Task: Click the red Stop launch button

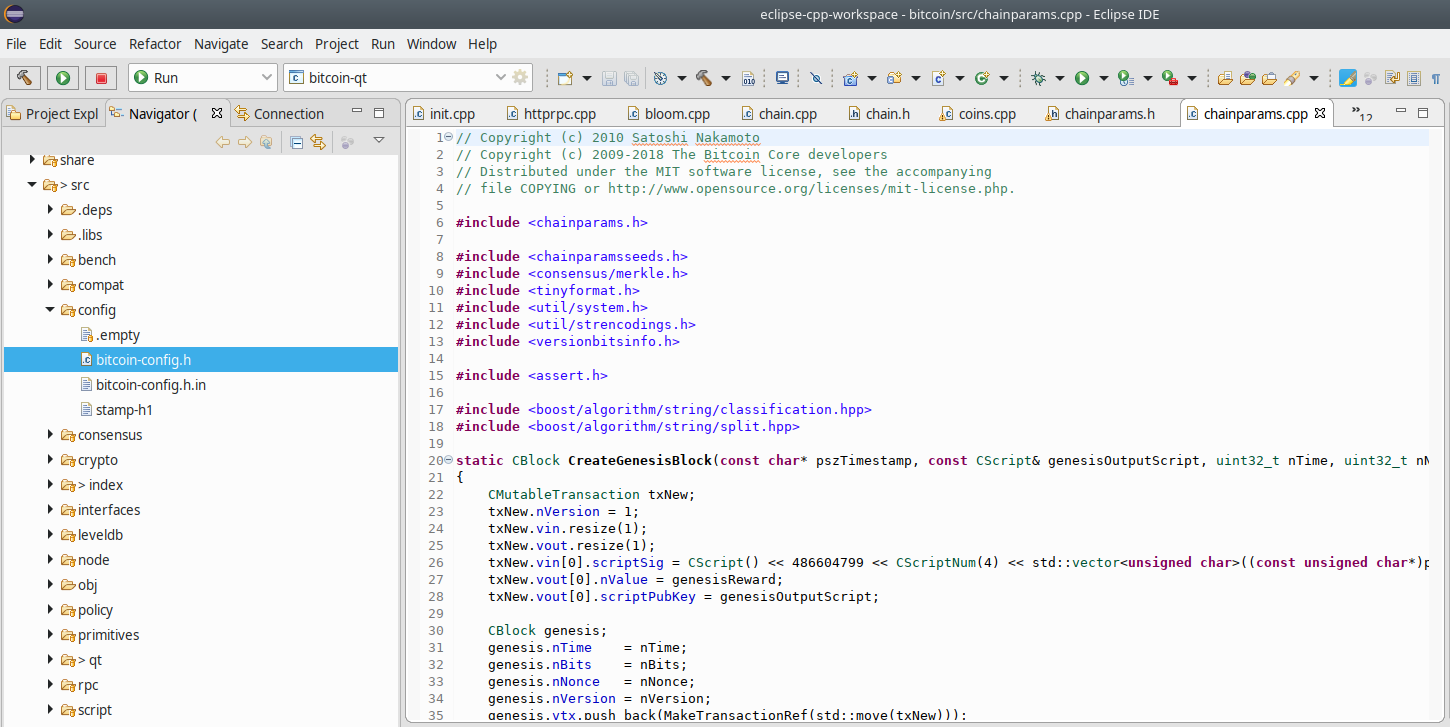Action: coord(100,77)
